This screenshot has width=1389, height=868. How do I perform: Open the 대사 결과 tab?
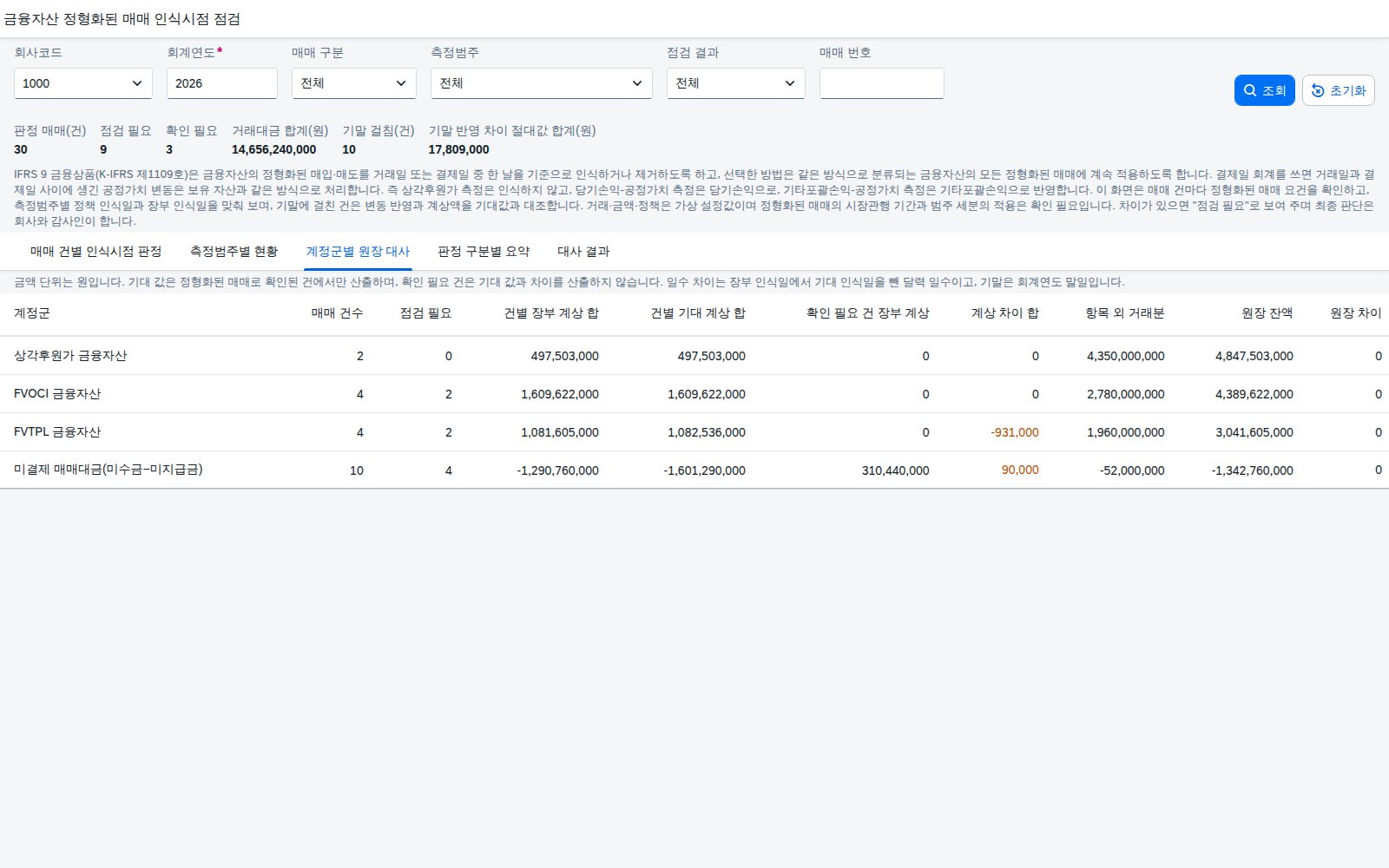(x=583, y=252)
